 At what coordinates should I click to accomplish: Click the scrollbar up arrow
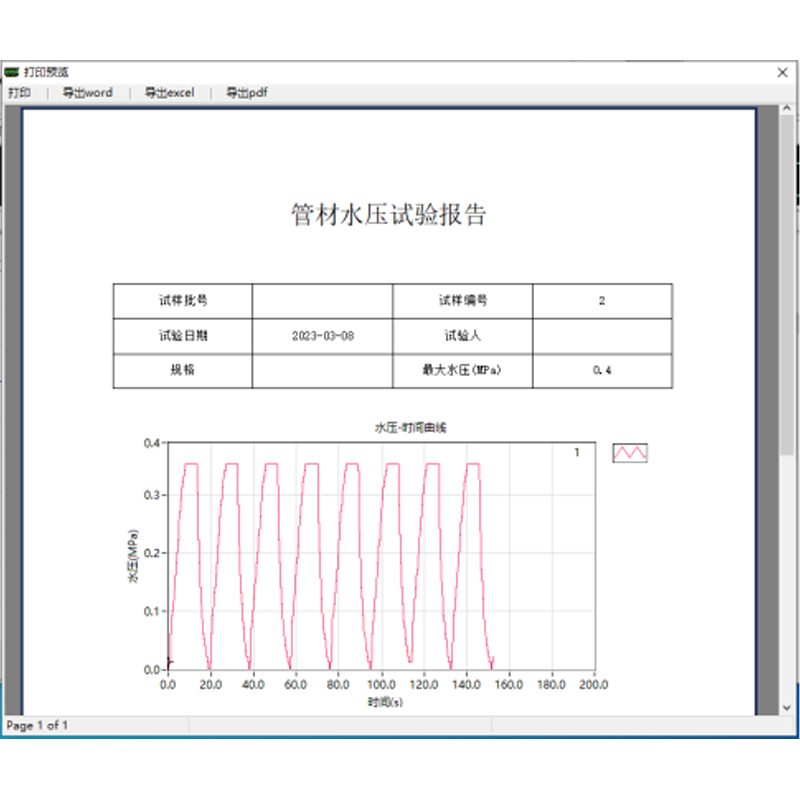tap(786, 108)
